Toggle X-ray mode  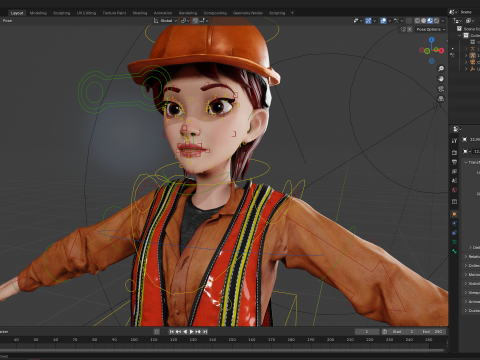click(409, 21)
